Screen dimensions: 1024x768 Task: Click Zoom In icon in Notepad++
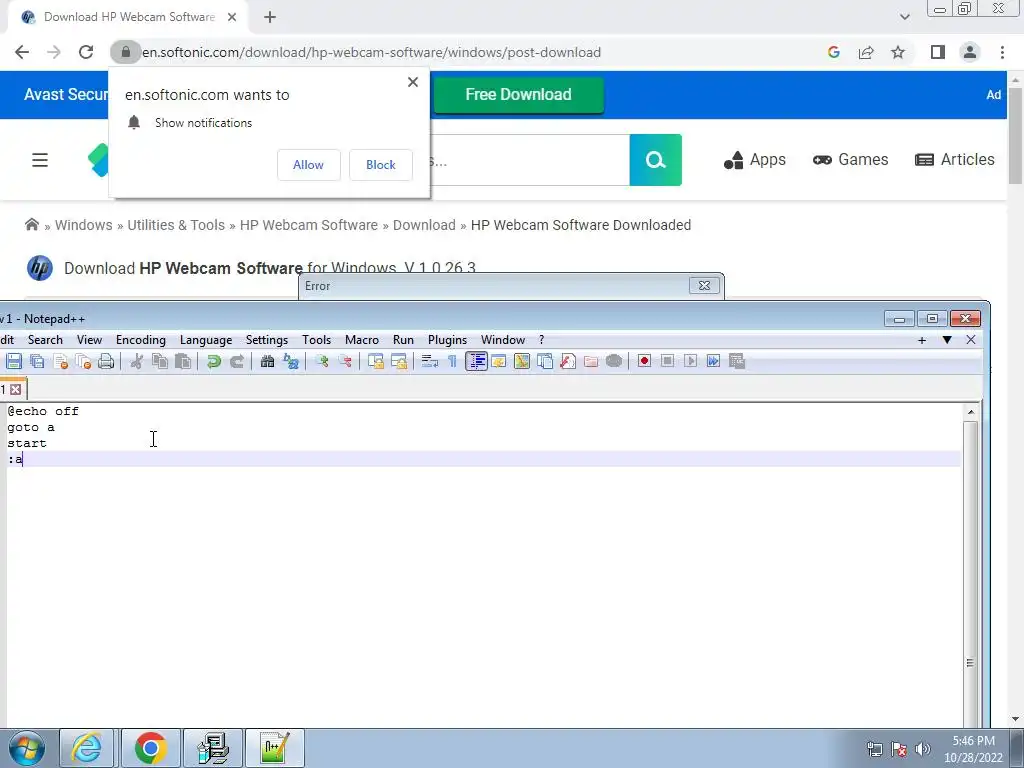coord(321,361)
